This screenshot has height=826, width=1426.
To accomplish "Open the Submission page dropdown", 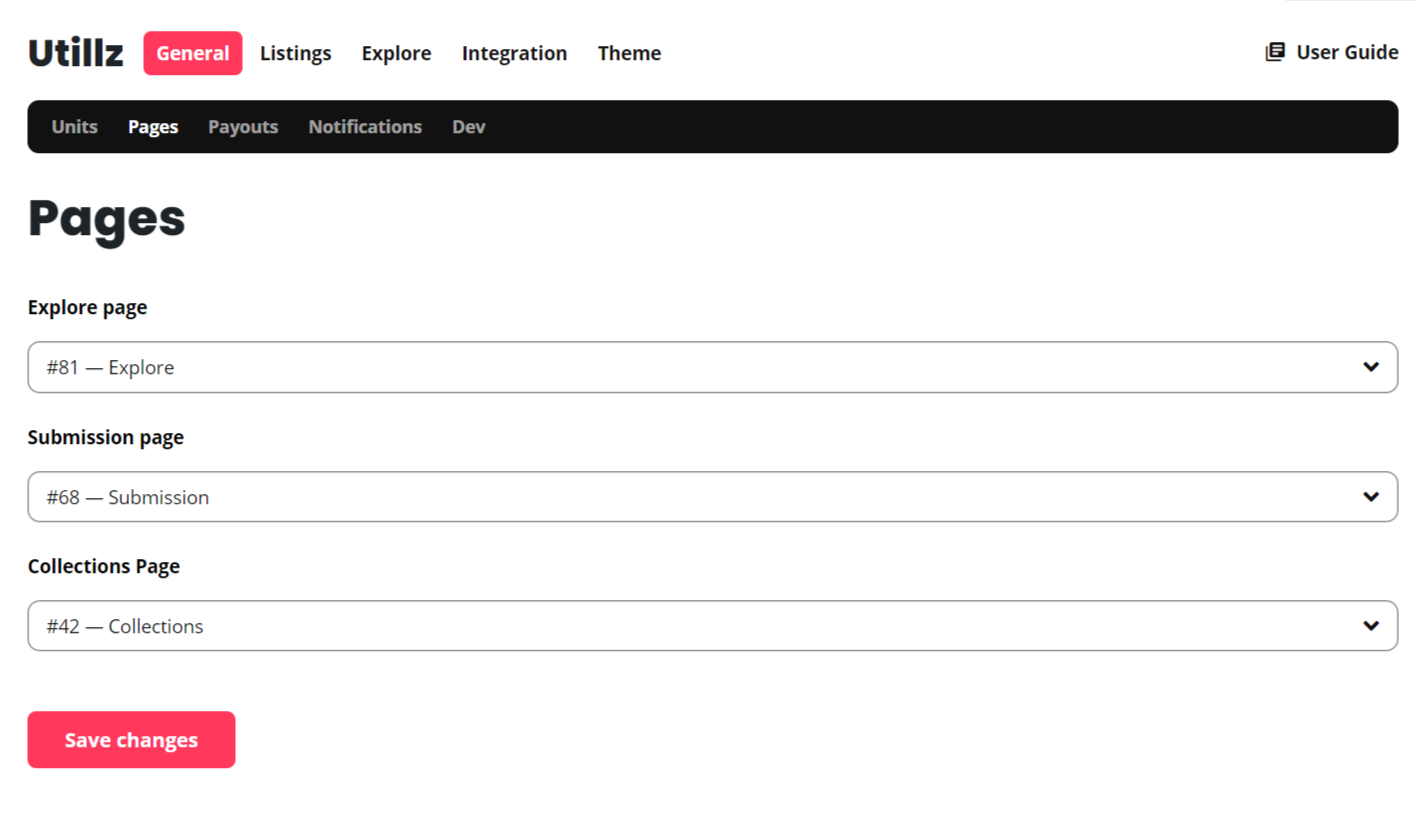I will pyautogui.click(x=713, y=497).
